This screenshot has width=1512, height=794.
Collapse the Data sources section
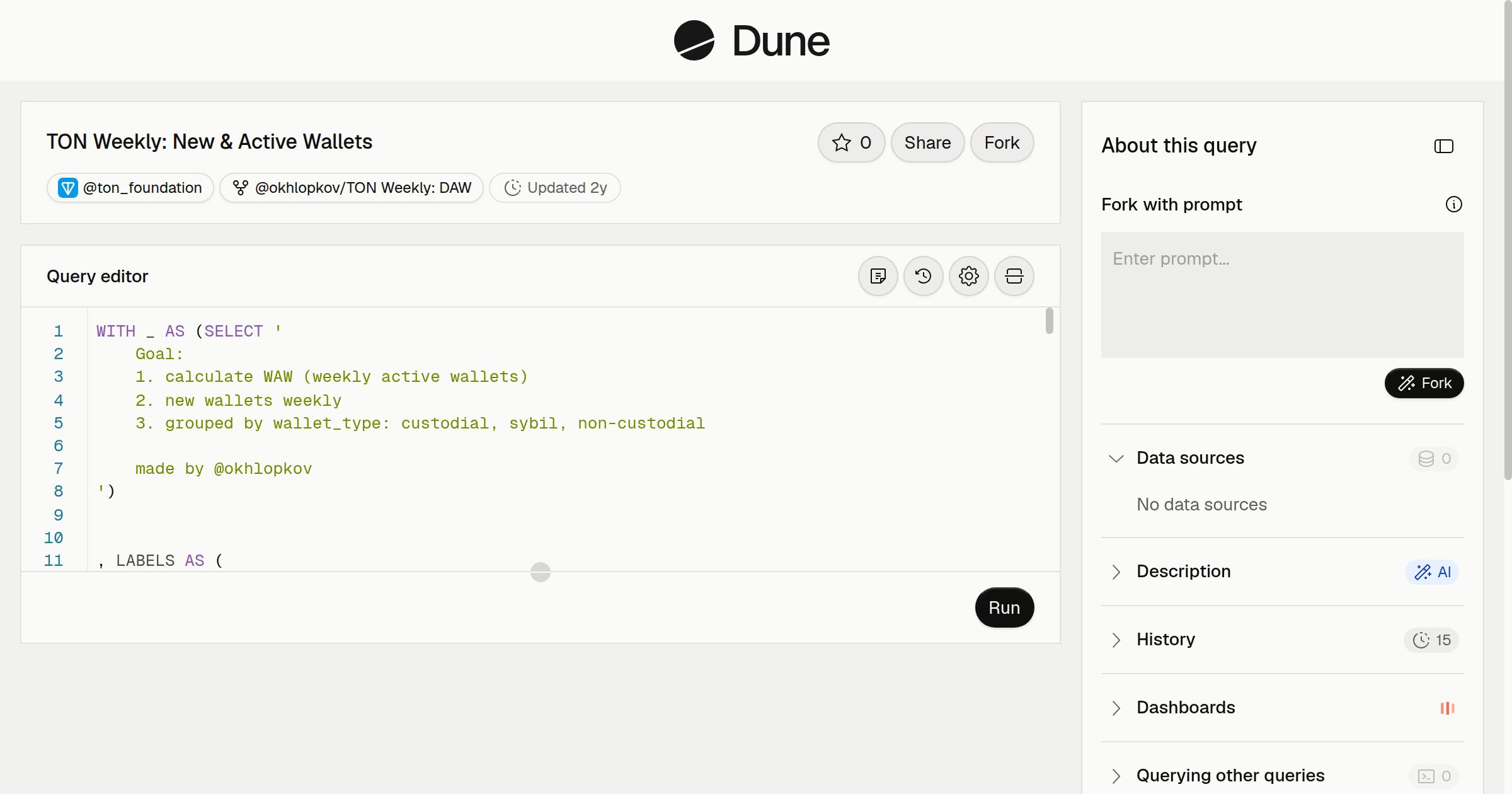coord(1116,458)
